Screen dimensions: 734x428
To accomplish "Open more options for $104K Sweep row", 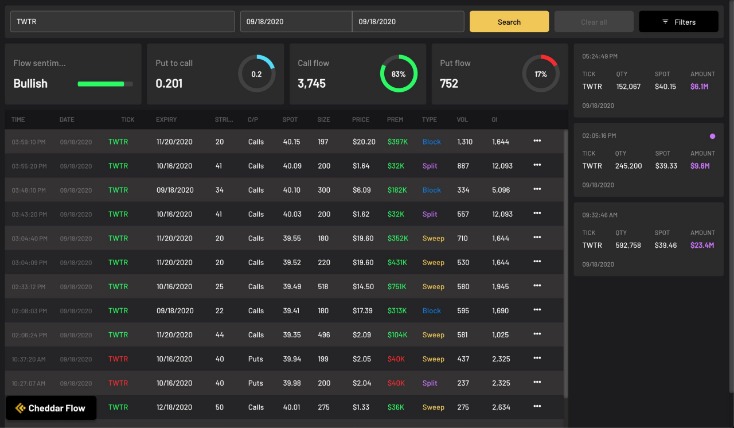I will pos(537,334).
